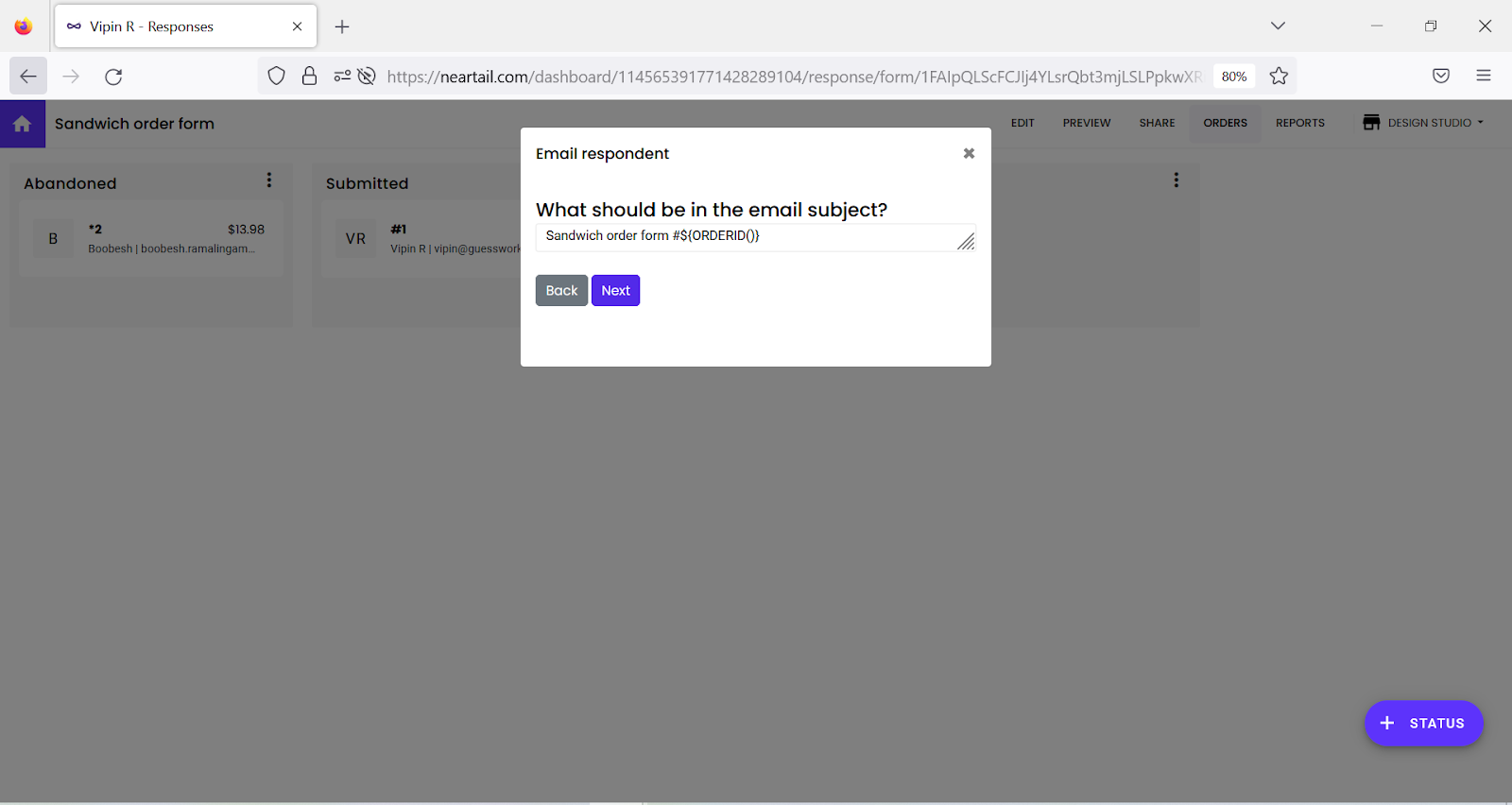
Task: Click the Save to Pocket icon
Action: [1440, 76]
